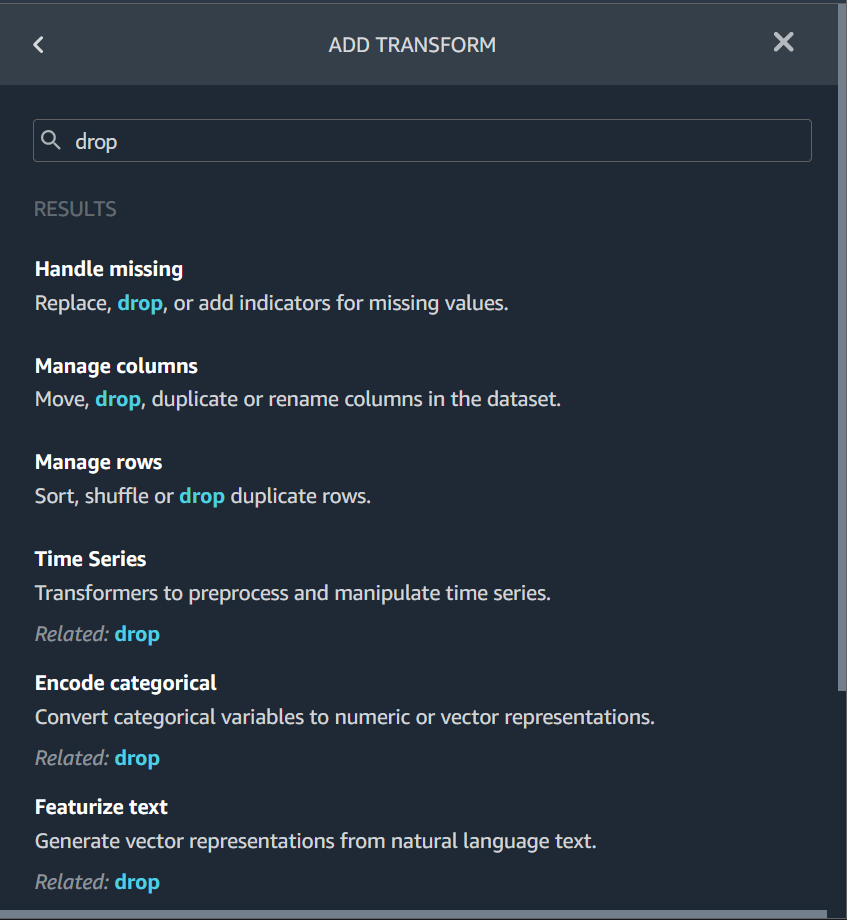
Task: Click the drop link under Manage rows
Action: point(201,495)
